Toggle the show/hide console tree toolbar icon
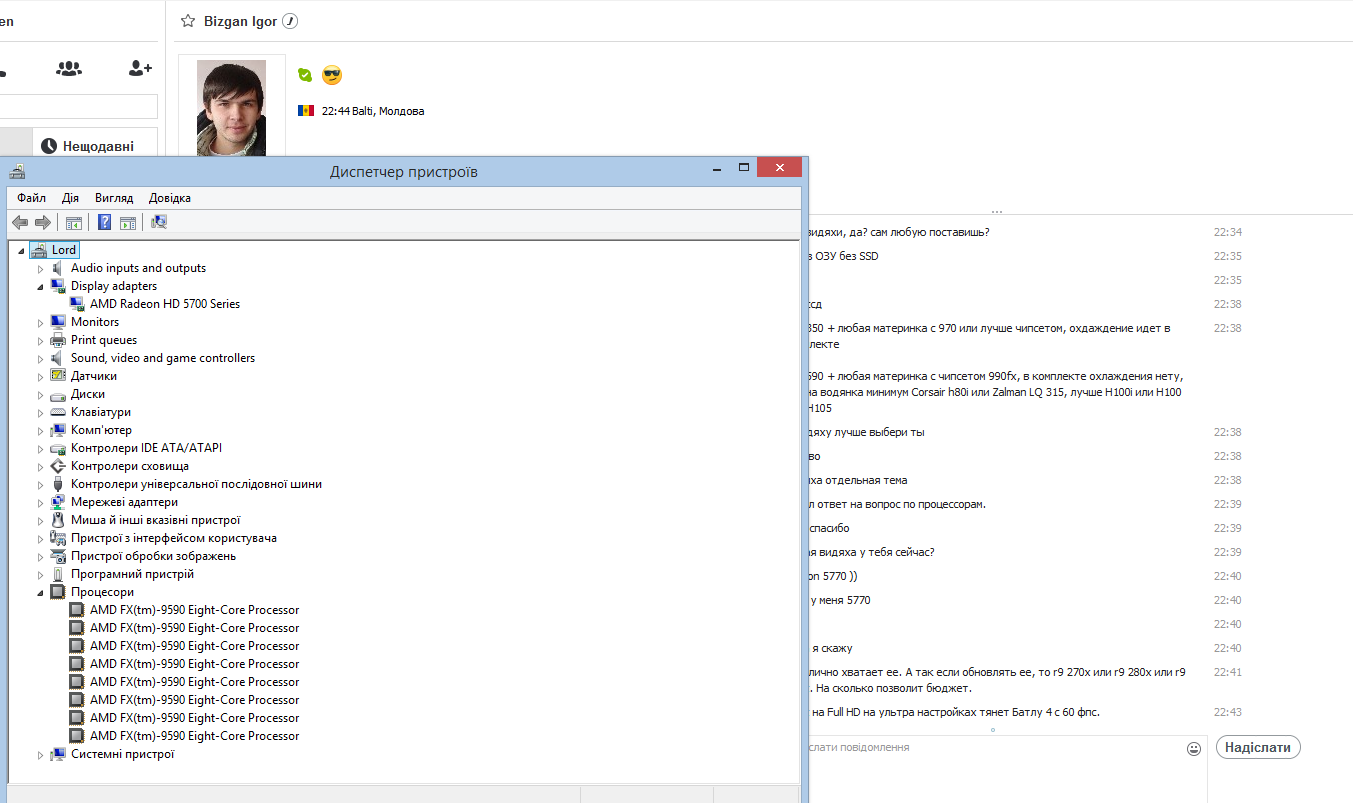Viewport: 1353px width, 803px height. pyautogui.click(x=74, y=222)
